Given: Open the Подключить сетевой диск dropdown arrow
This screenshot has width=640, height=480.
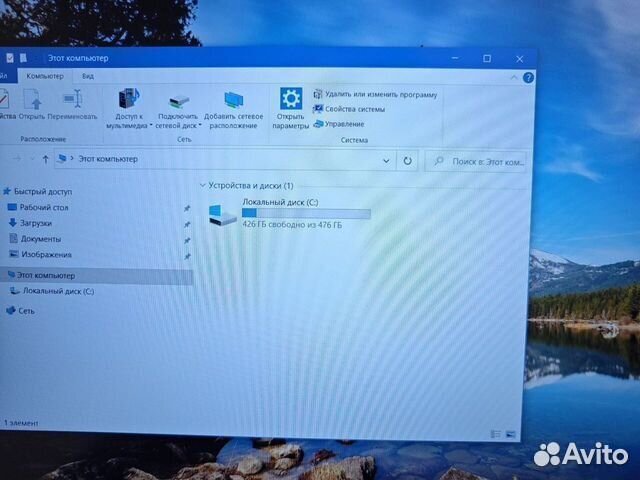Looking at the screenshot, I should click(x=200, y=126).
